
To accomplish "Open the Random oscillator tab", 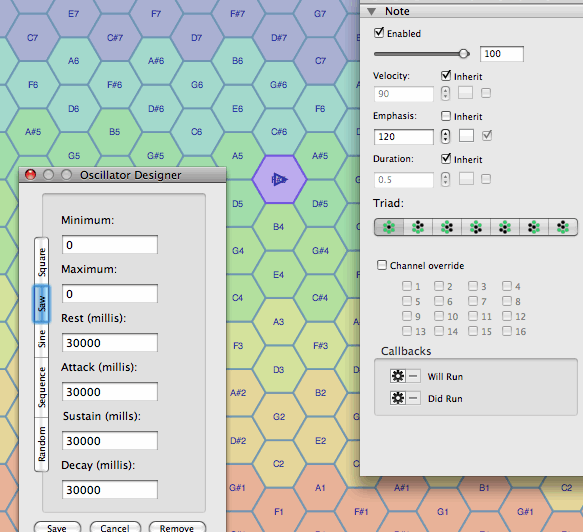I will 42,444.
